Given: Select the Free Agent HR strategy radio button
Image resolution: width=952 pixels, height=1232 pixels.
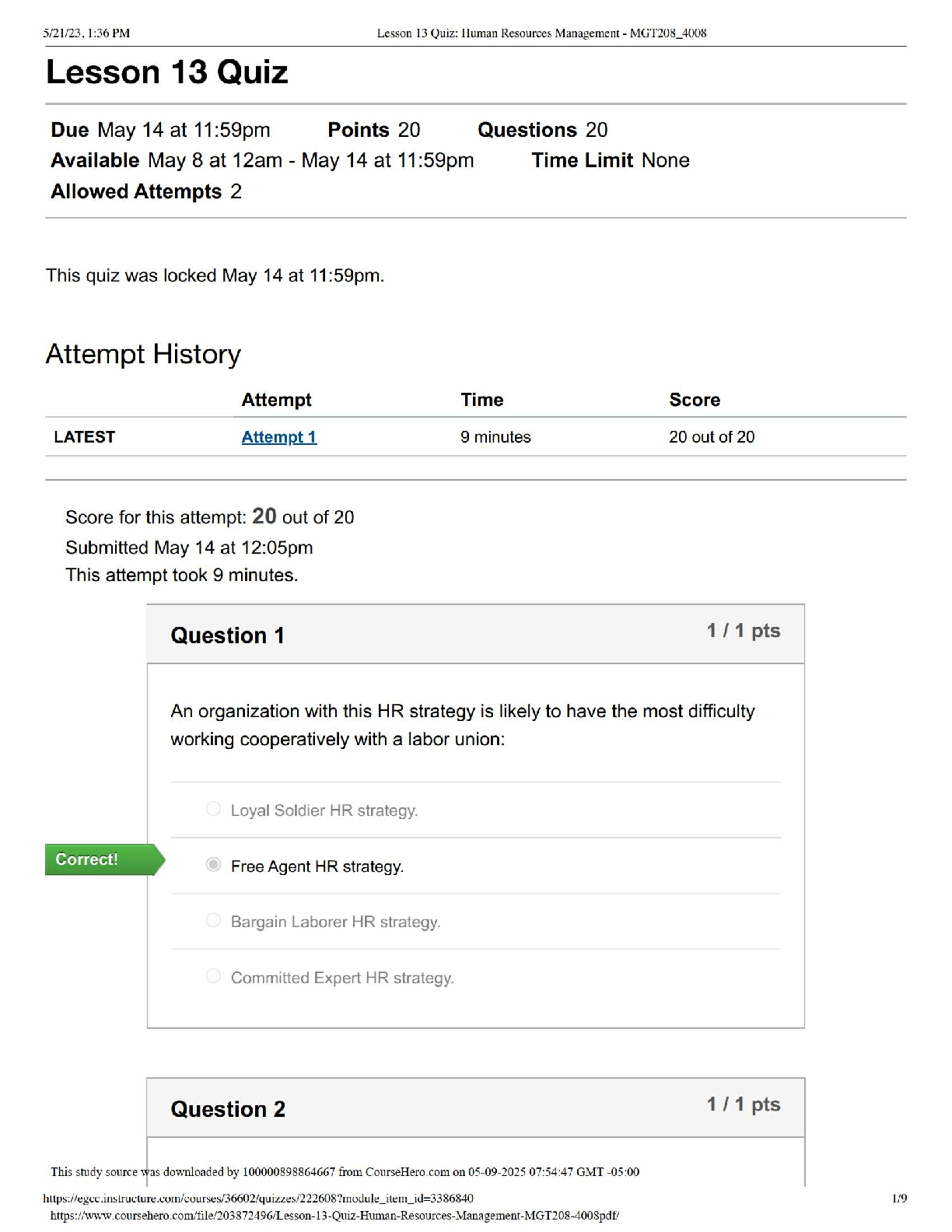Looking at the screenshot, I should 213,865.
